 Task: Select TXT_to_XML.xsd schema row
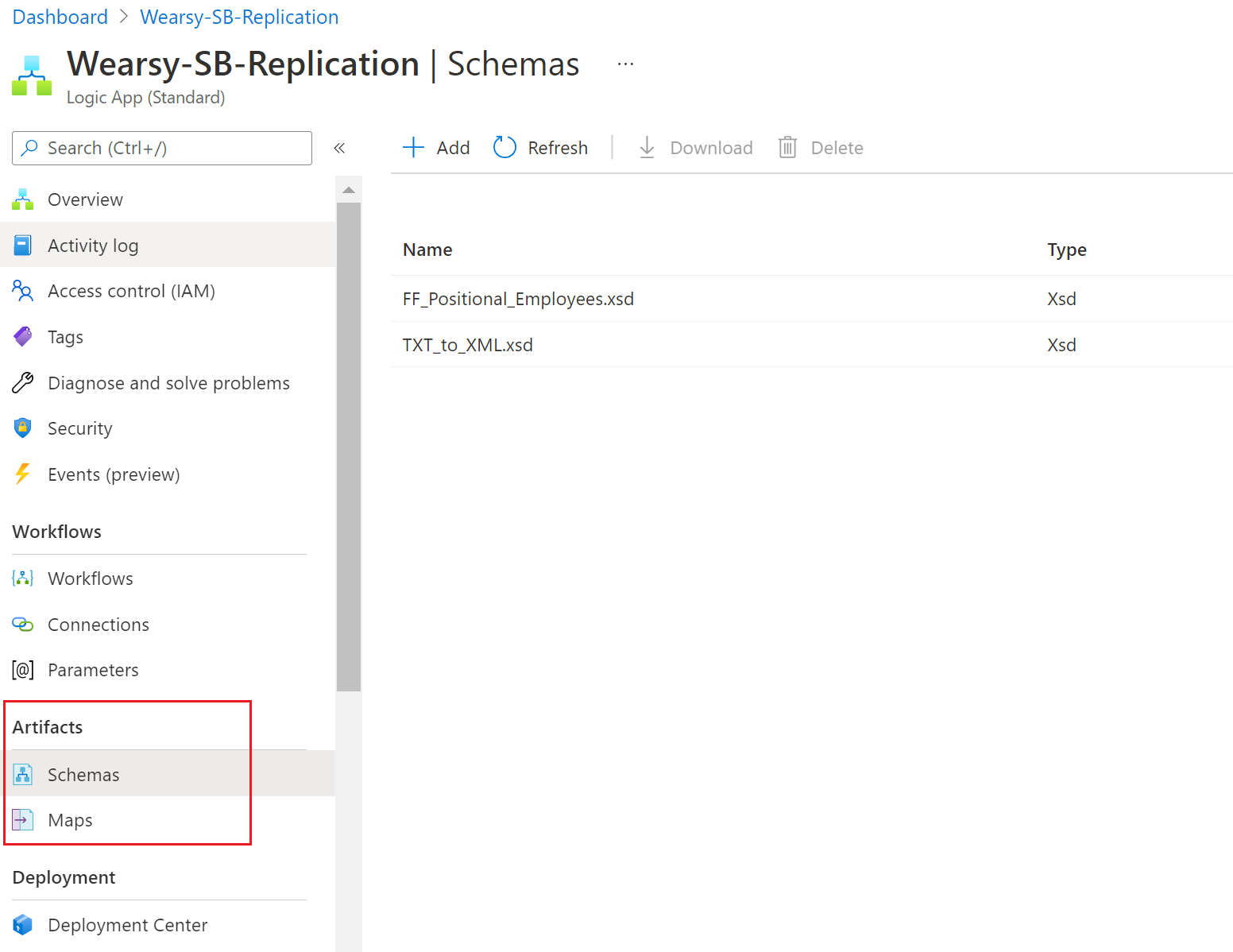pyautogui.click(x=812, y=345)
